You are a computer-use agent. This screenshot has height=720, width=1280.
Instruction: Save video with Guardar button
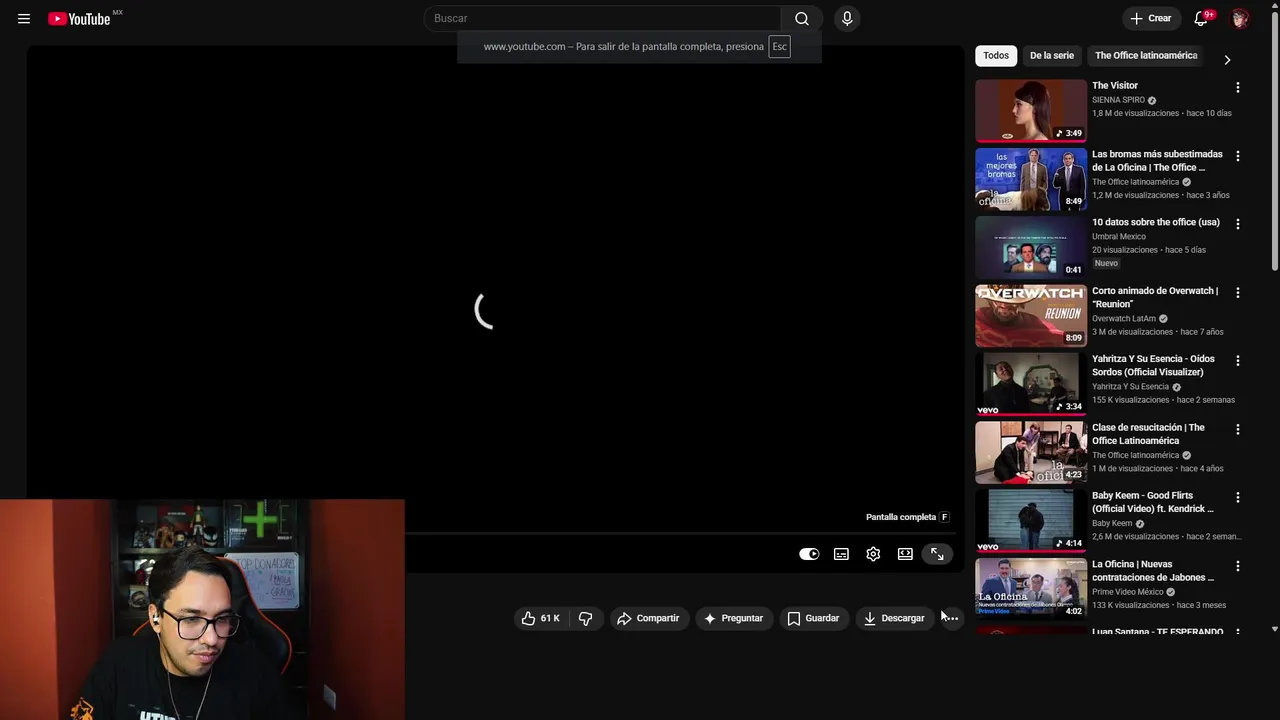[813, 618]
